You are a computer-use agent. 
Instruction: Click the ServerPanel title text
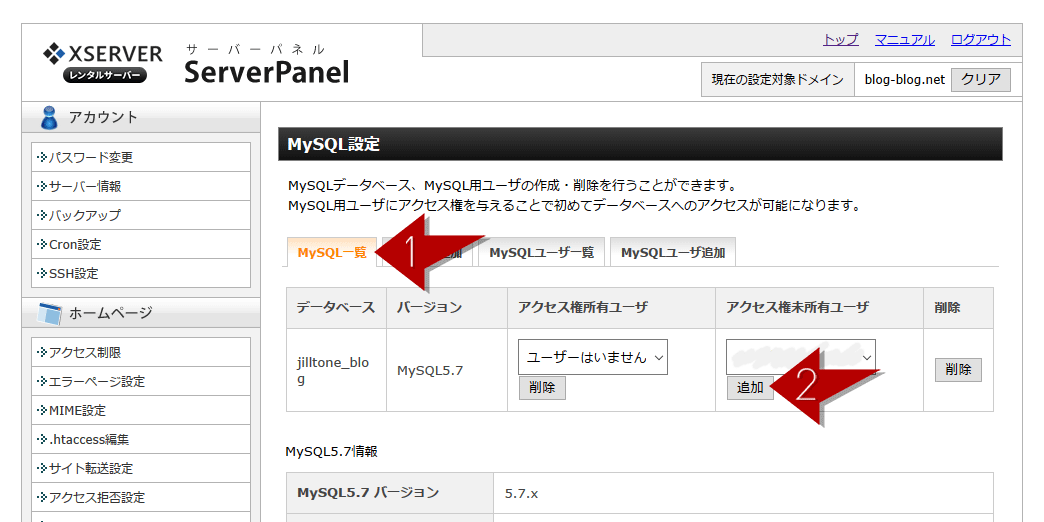[266, 72]
